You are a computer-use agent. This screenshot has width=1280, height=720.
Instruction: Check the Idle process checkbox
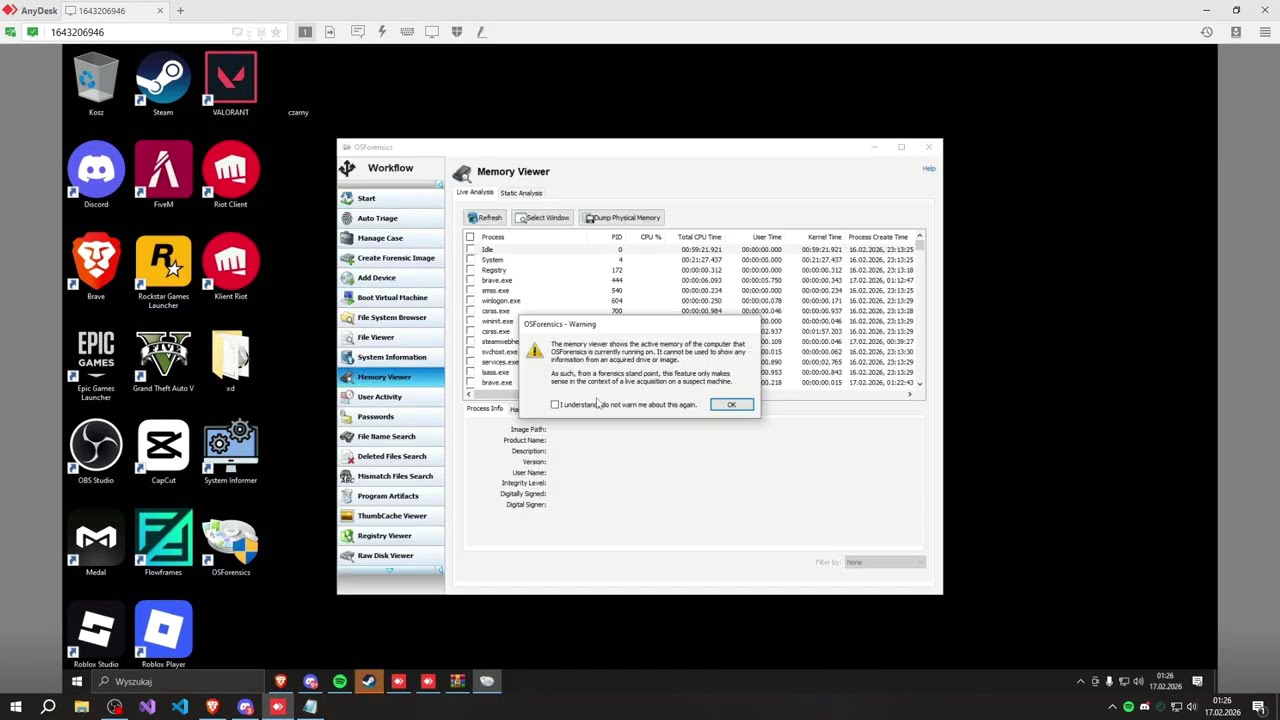pyautogui.click(x=470, y=249)
